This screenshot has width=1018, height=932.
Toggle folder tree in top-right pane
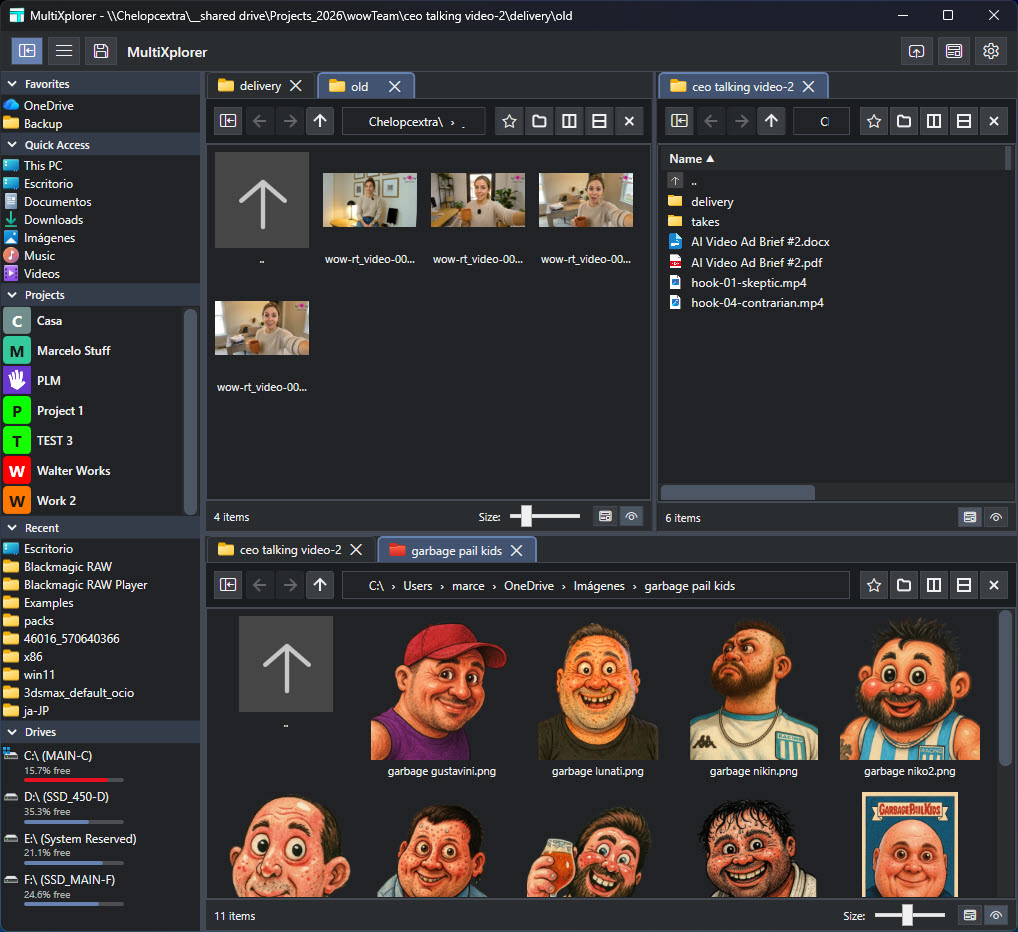pyautogui.click(x=679, y=121)
